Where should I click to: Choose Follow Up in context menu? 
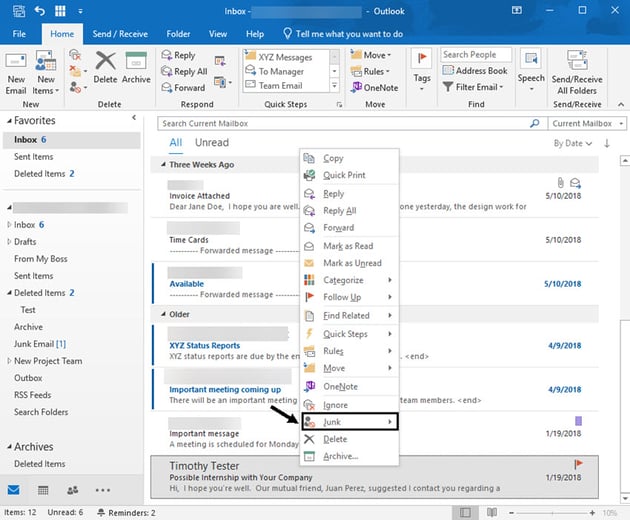tap(350, 297)
